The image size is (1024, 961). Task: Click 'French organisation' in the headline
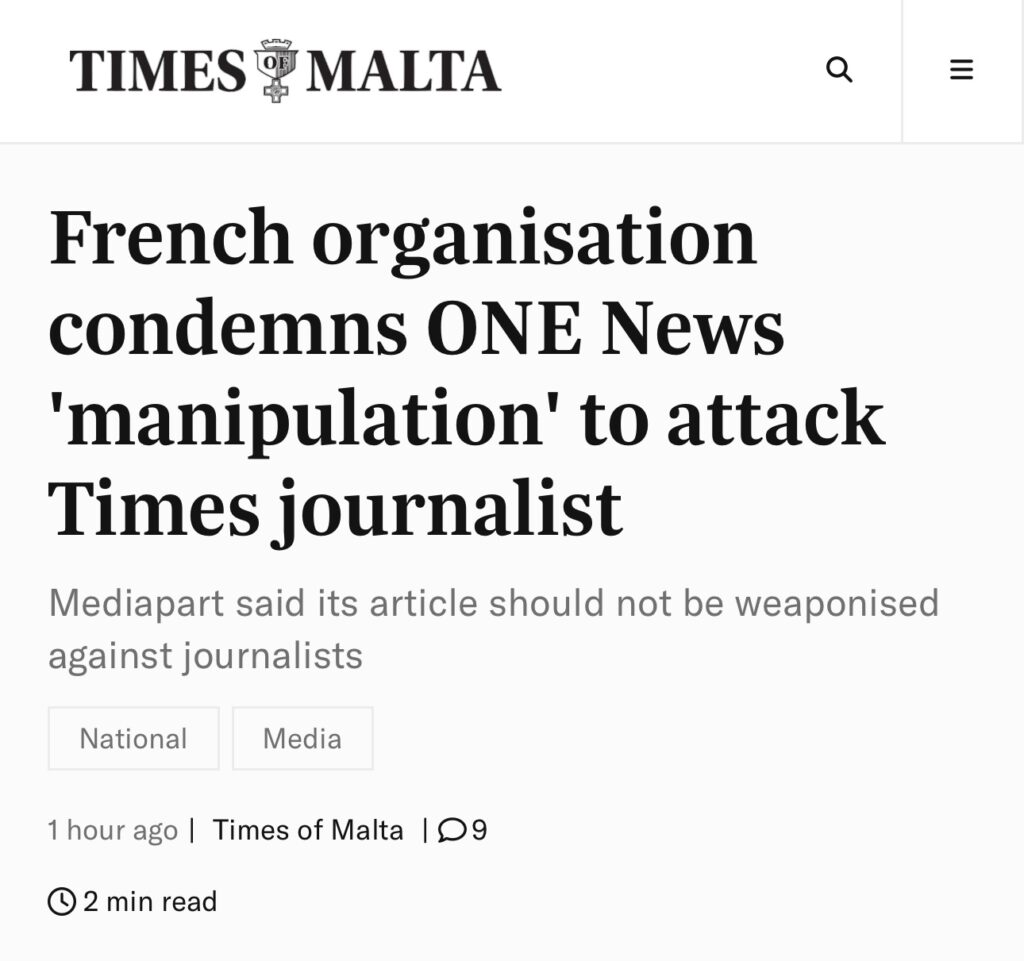(403, 236)
